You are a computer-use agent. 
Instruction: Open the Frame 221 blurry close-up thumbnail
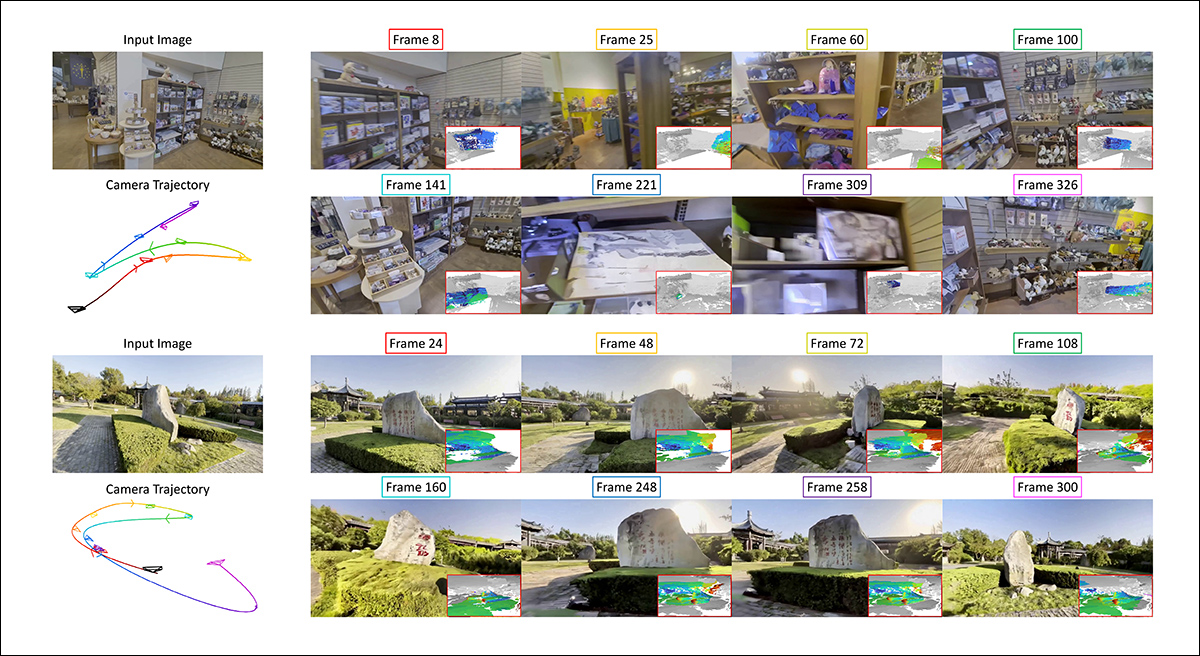coord(626,255)
